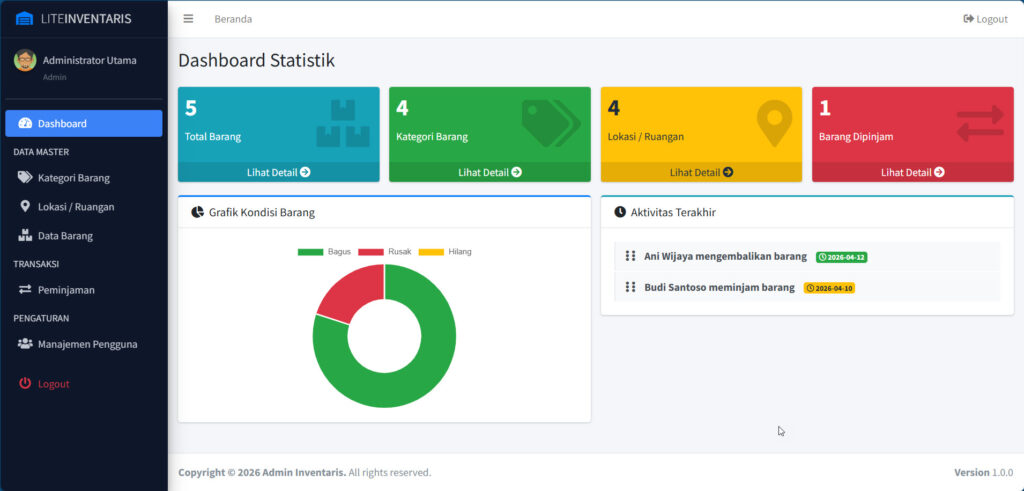Screen dimensions: 1024x491
Task: Click the exchange arrows icon in Barang Dipinjam card
Action: point(979,124)
